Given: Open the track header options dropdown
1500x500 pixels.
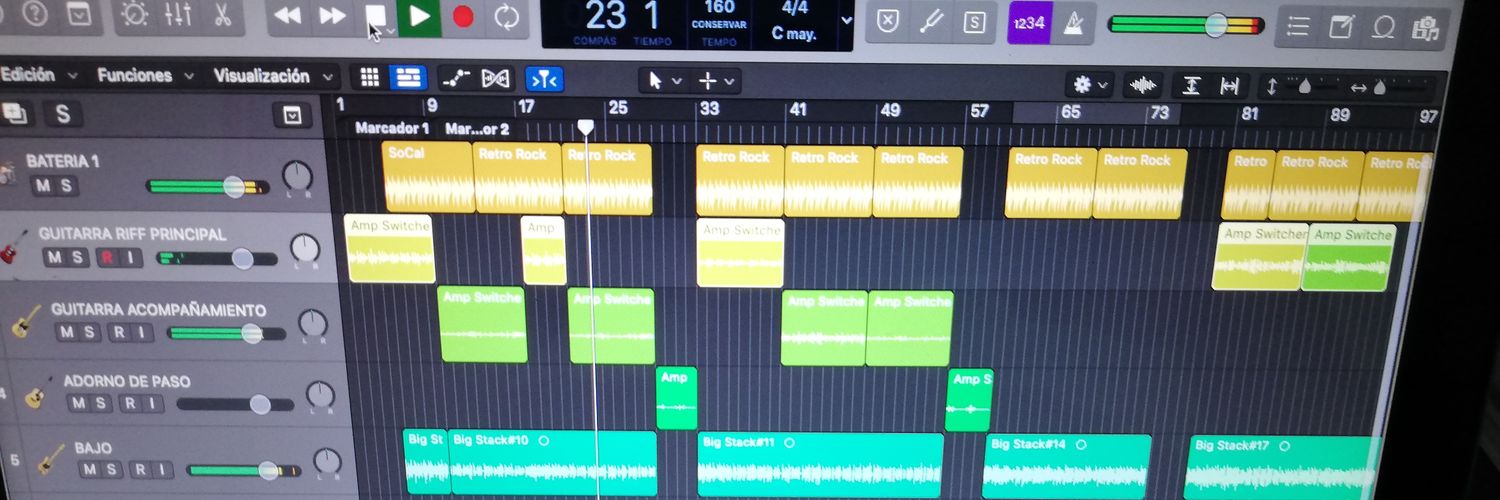Looking at the screenshot, I should [291, 117].
